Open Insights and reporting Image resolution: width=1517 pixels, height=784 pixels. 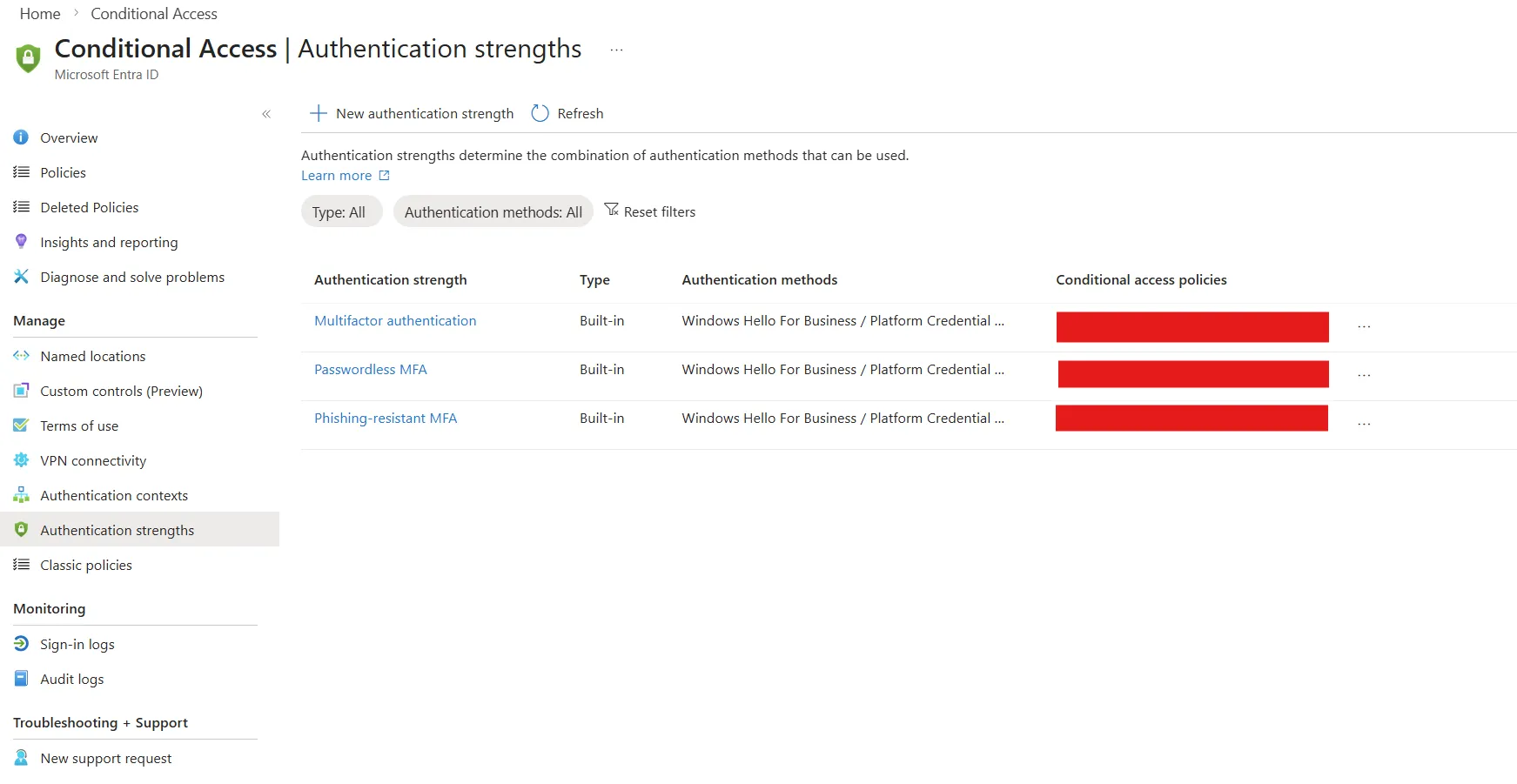(x=109, y=242)
